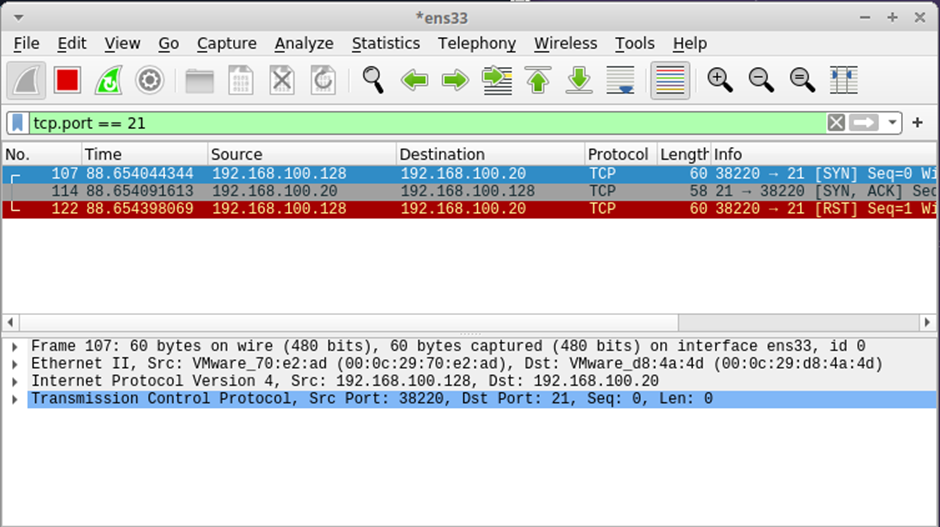Go forward in packet history with the right green arrow

tap(455, 80)
